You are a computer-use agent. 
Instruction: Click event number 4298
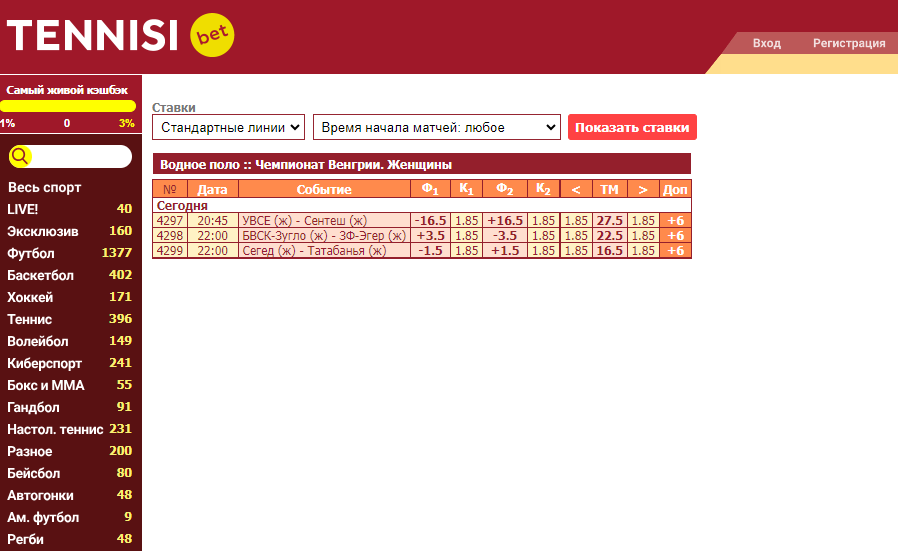click(x=170, y=235)
